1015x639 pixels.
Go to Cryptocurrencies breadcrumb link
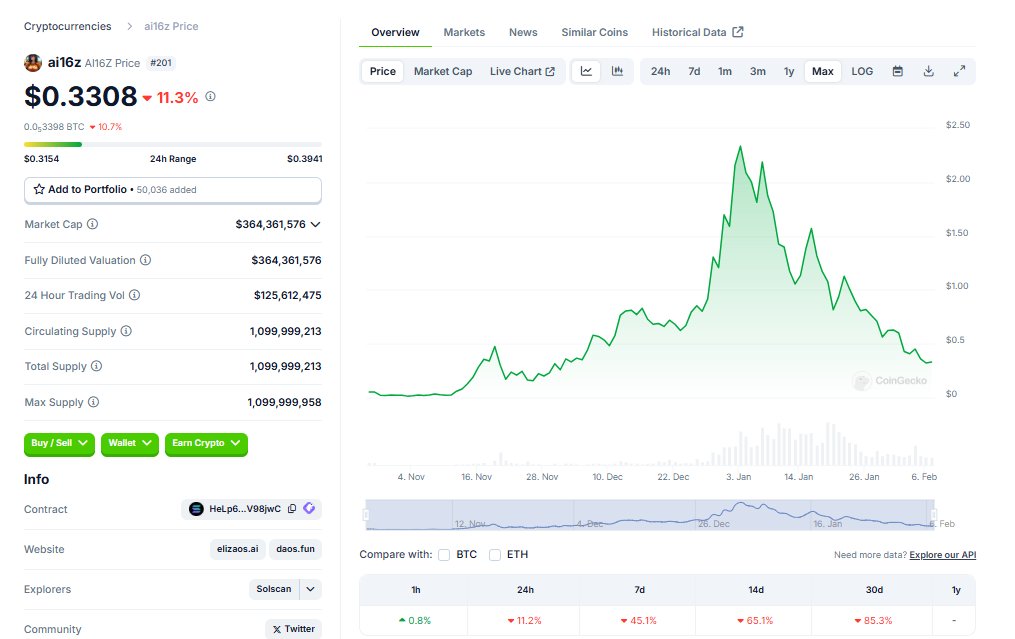pyautogui.click(x=68, y=27)
